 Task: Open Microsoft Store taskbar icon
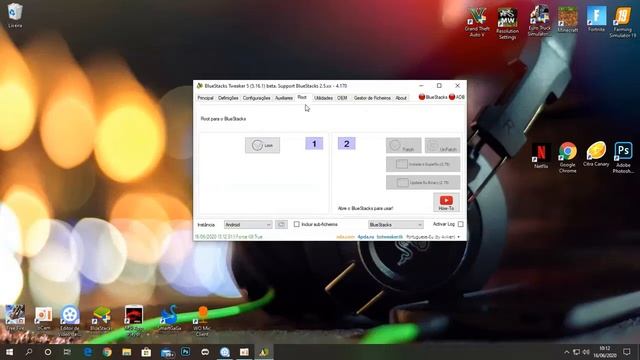[x=146, y=352]
